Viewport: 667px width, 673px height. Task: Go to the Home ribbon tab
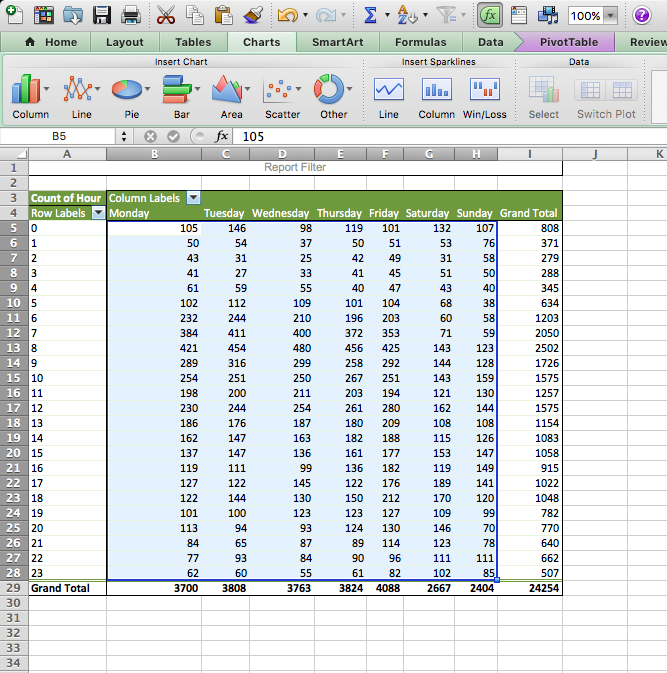52,42
